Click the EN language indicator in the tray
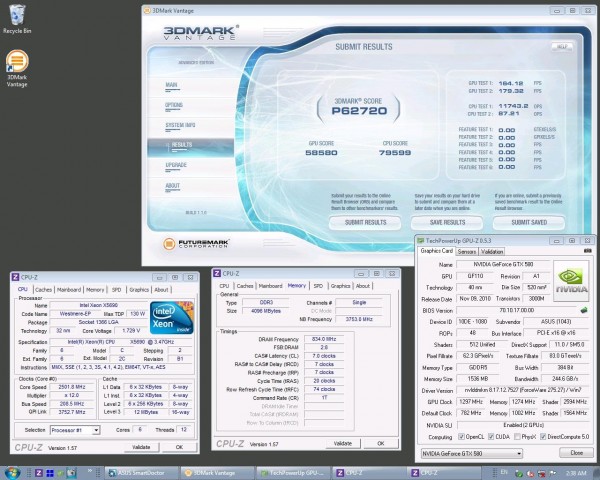Image resolution: width=600 pixels, height=480 pixels. (x=504, y=472)
